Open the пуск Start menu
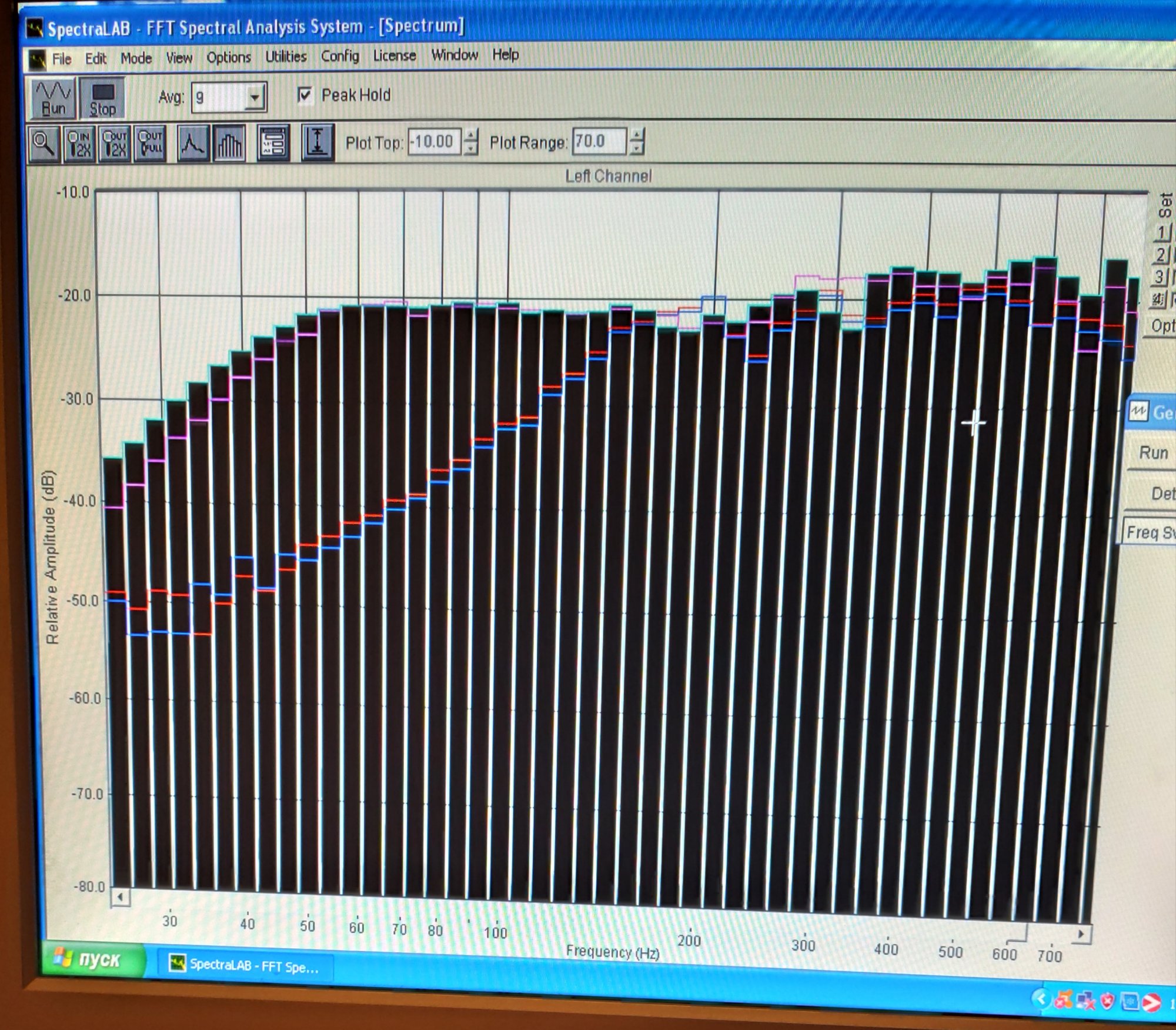Image resolution: width=1176 pixels, height=1030 pixels. coord(95,960)
